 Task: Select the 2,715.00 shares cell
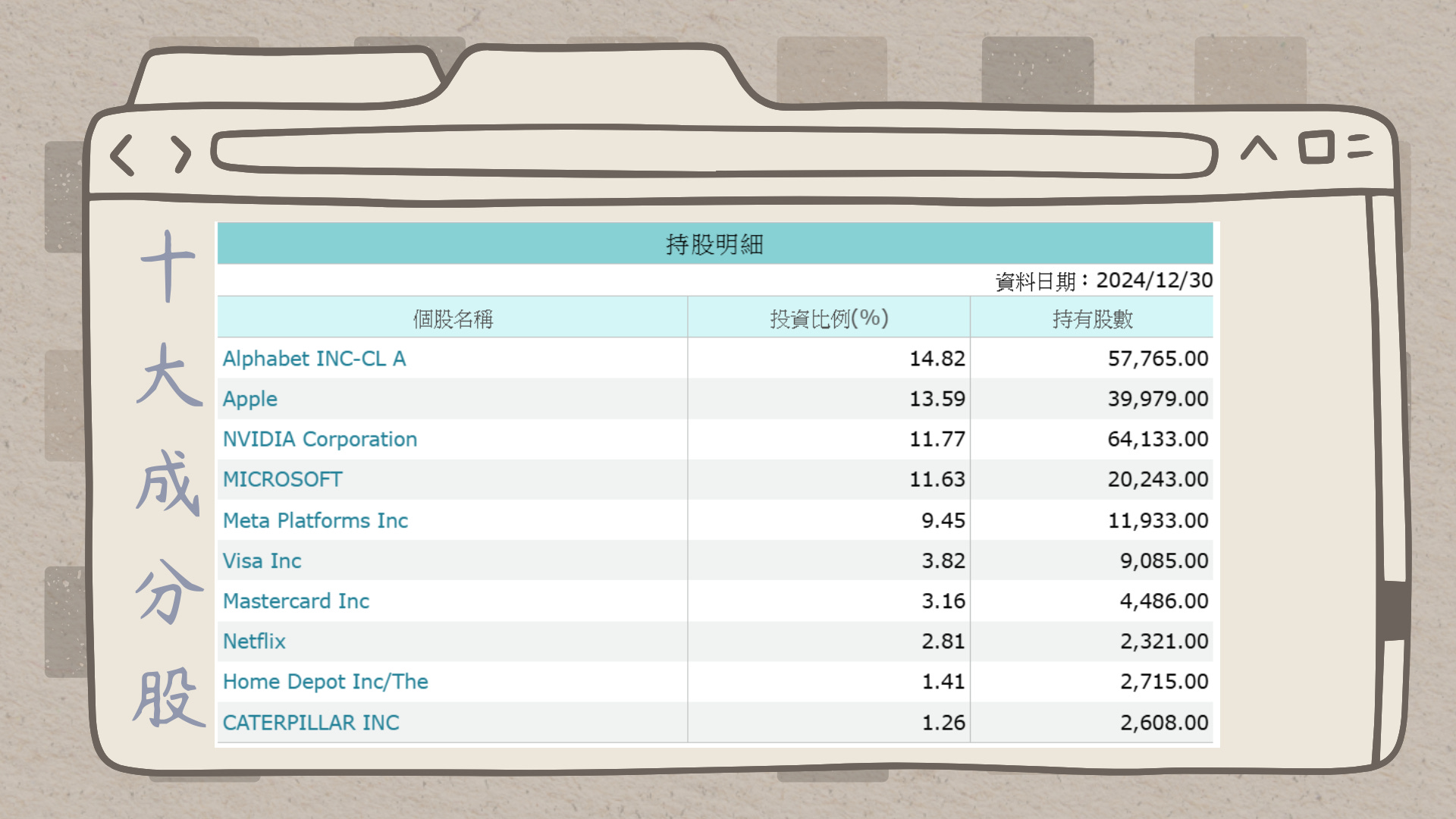(1092, 681)
